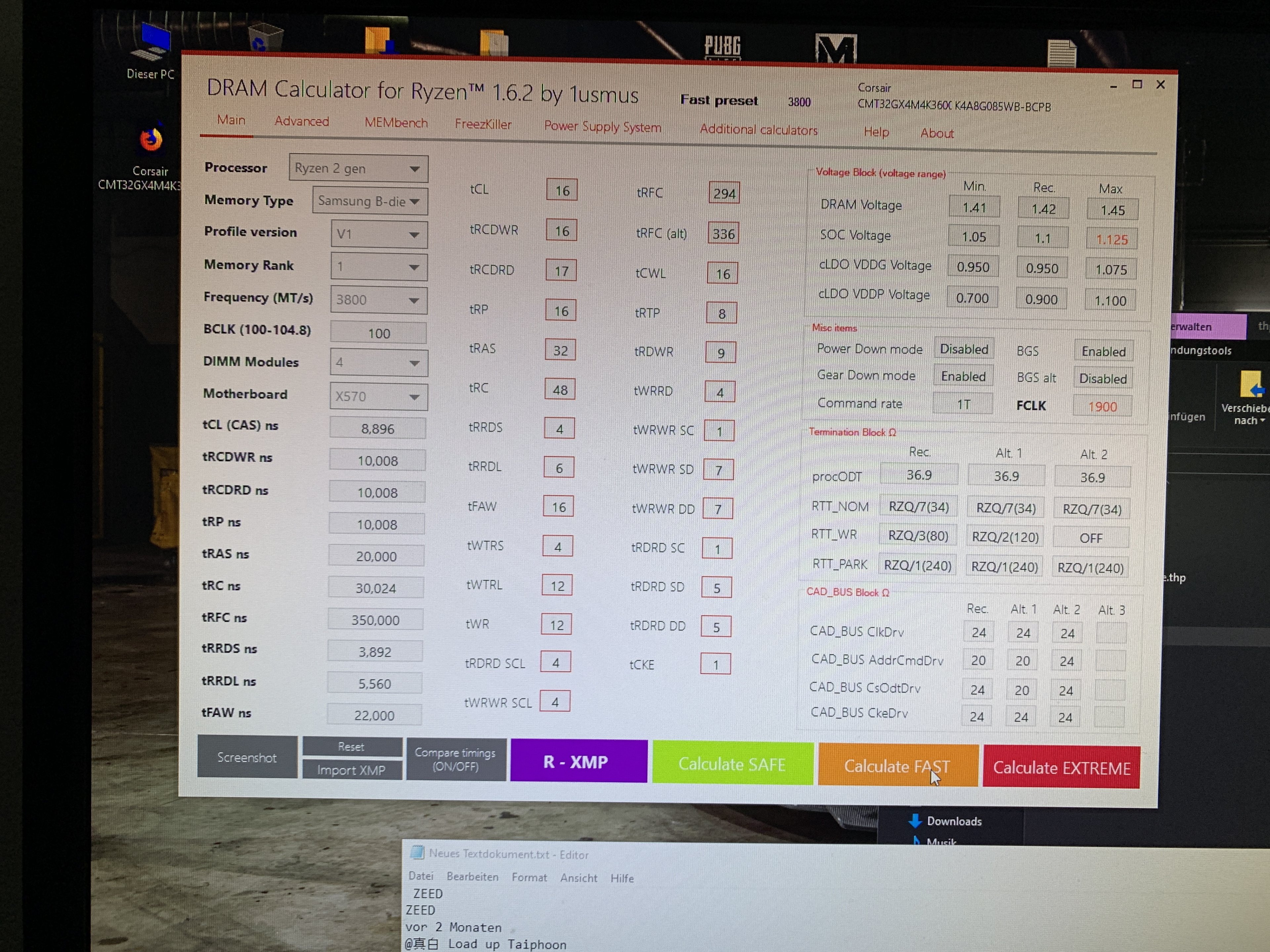Viewport: 1270px width, 952px height.
Task: Click the Import XMP button
Action: click(351, 770)
